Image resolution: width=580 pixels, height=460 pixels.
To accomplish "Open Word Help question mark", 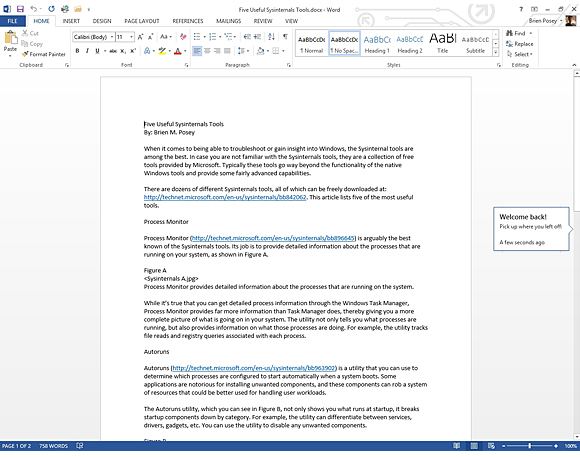I will [x=521, y=9].
